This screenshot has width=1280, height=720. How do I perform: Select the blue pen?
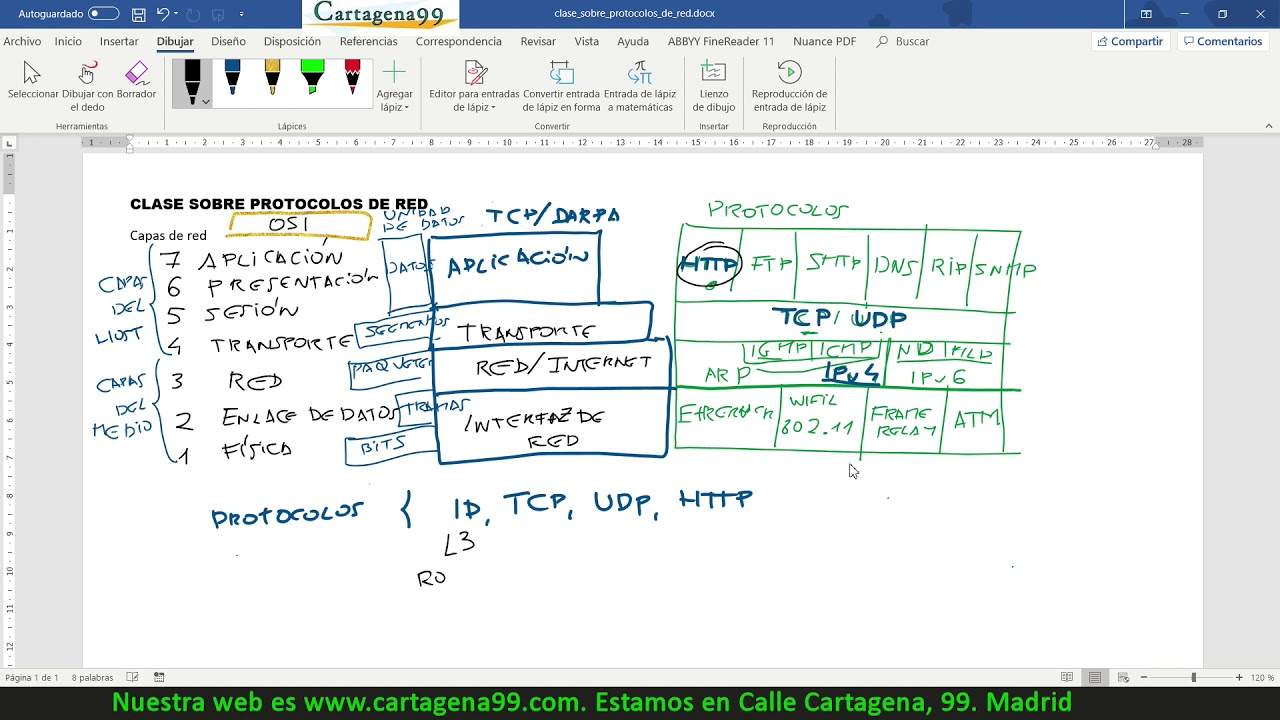point(232,78)
